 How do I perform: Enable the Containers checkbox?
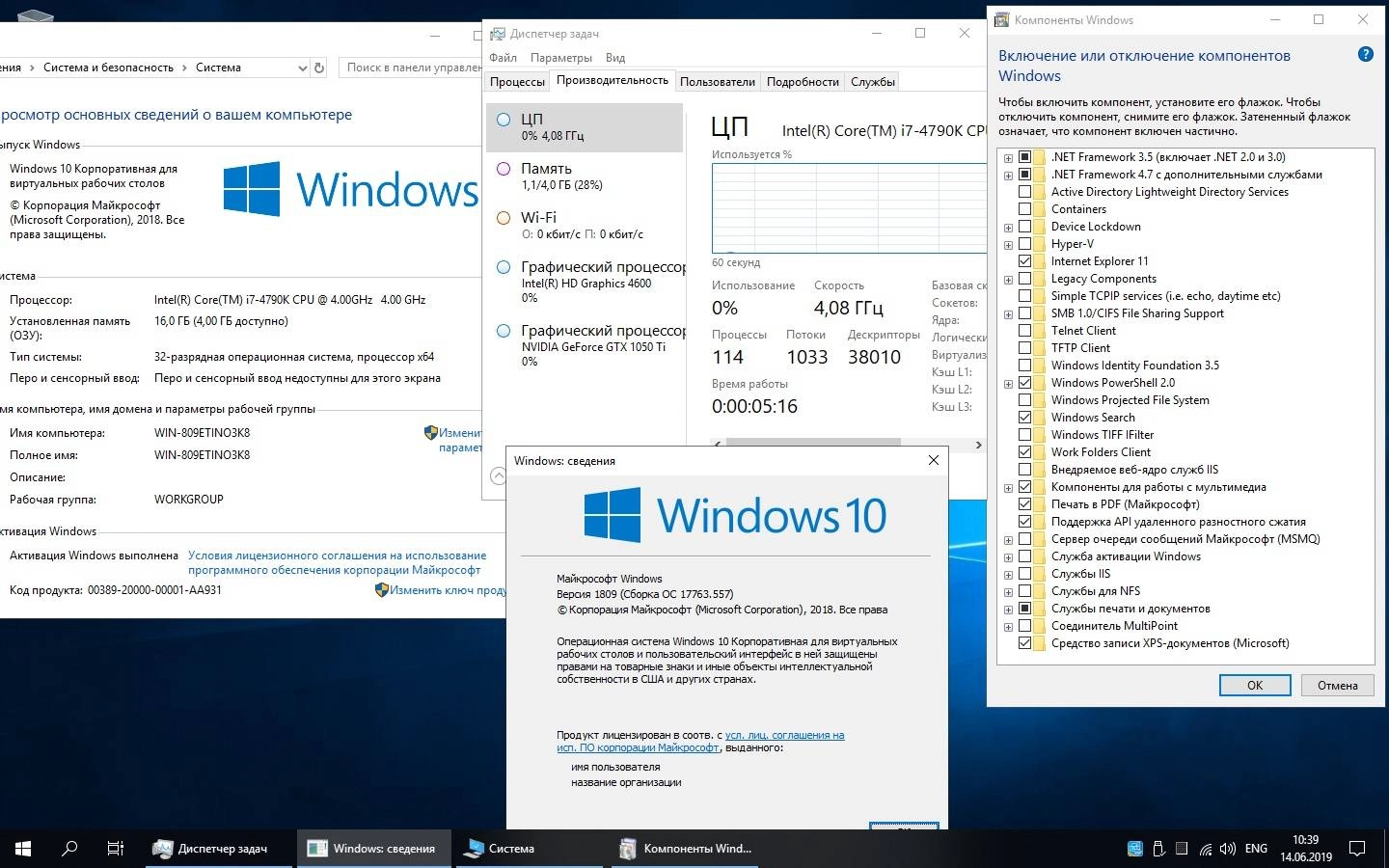(x=1024, y=209)
